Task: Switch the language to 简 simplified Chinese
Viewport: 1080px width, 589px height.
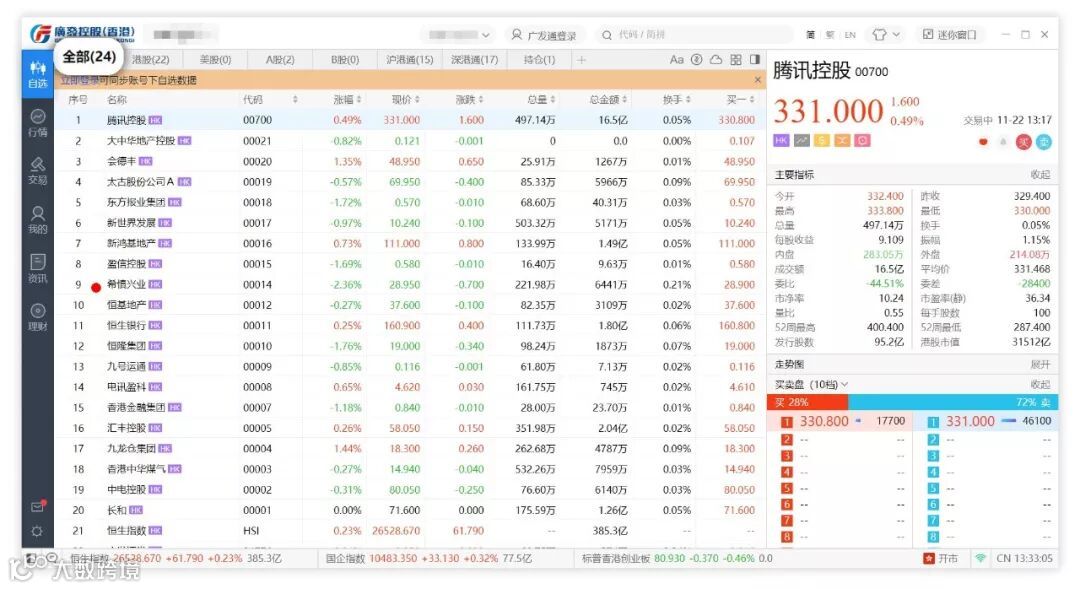Action: click(x=810, y=34)
